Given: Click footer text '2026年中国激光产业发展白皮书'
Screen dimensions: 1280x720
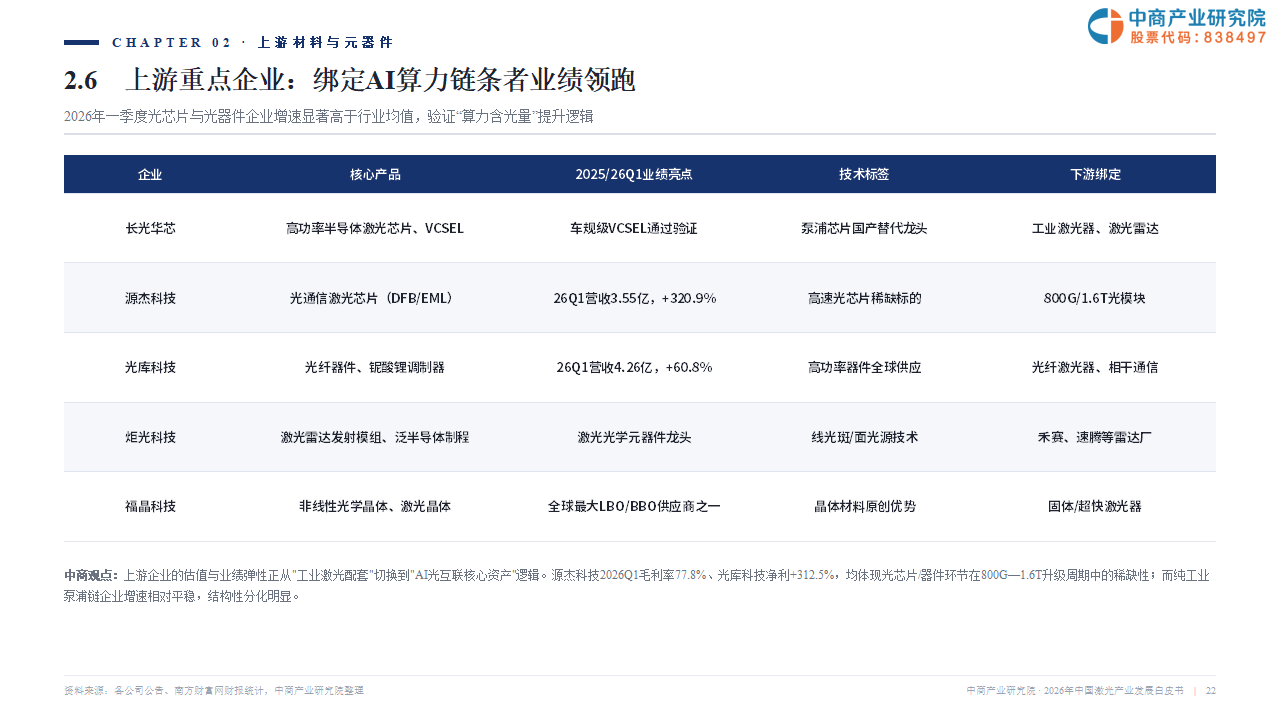Looking at the screenshot, I should (1113, 690).
